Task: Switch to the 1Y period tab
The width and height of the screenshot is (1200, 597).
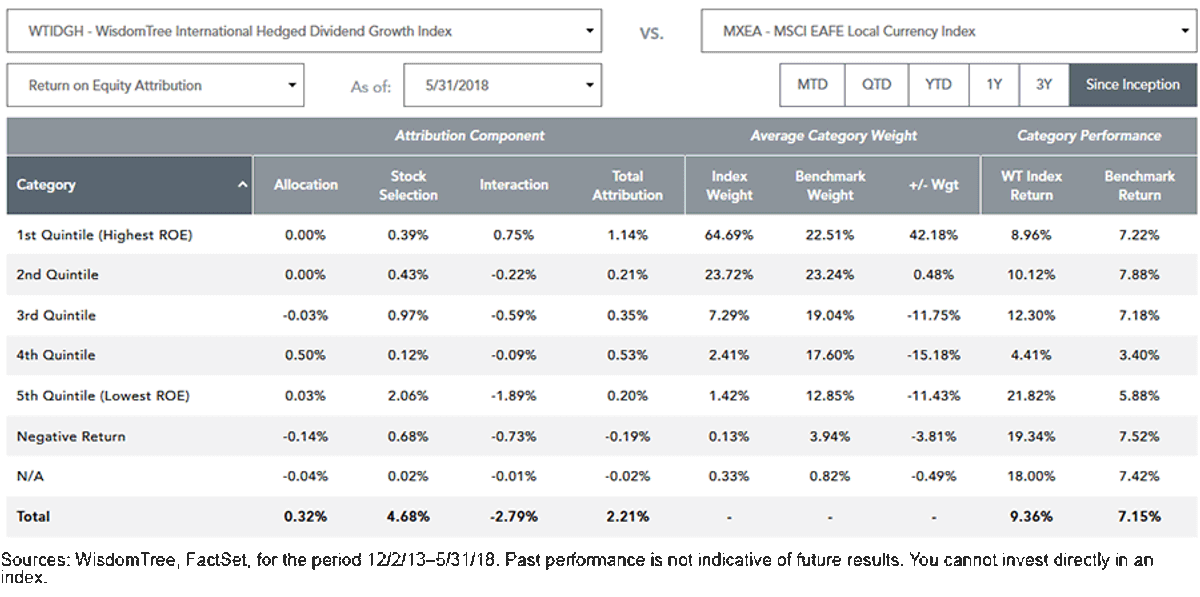Action: click(x=994, y=85)
